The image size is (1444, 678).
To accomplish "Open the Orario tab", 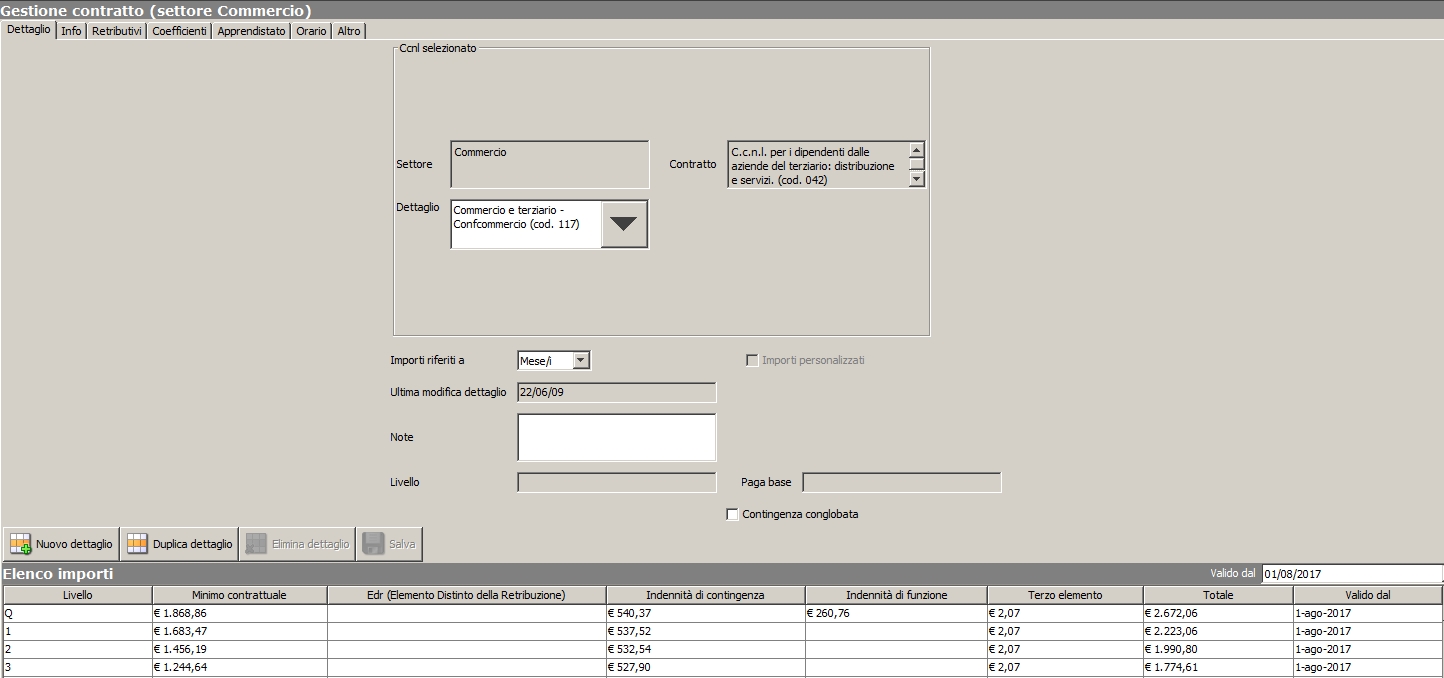I will [x=311, y=31].
